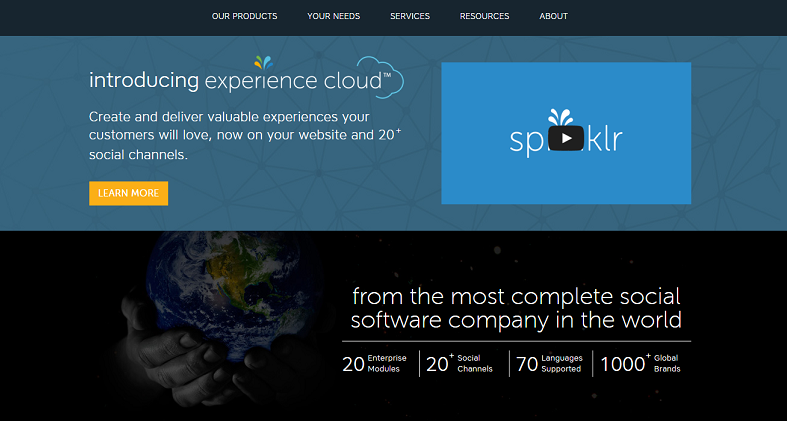Select SERVICES in the navigation bar
This screenshot has height=421, width=787.
[x=410, y=16]
